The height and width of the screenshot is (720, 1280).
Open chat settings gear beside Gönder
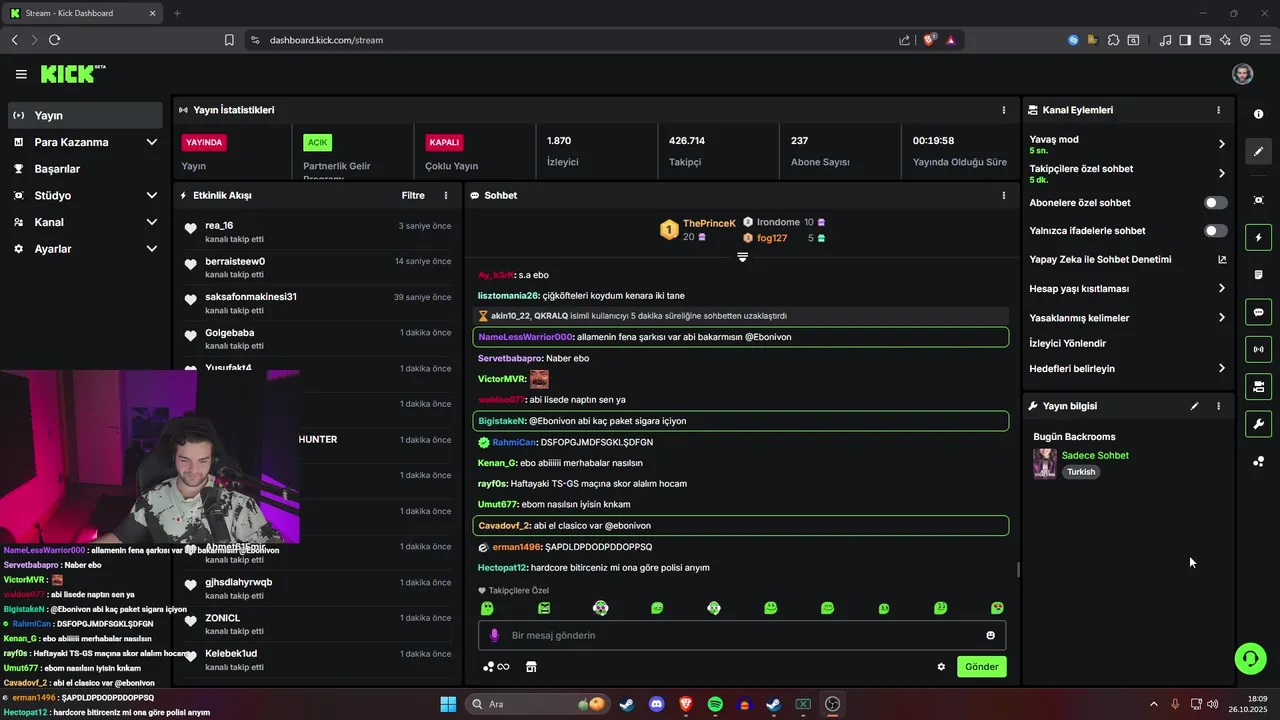[x=941, y=667]
